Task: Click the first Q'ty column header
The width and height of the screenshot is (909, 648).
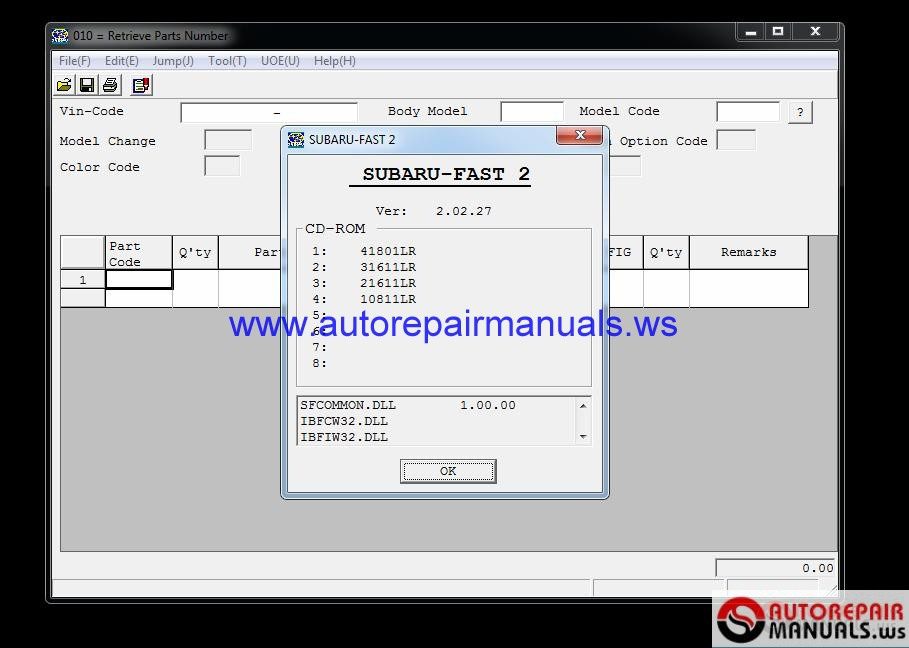Action: pyautogui.click(x=195, y=253)
